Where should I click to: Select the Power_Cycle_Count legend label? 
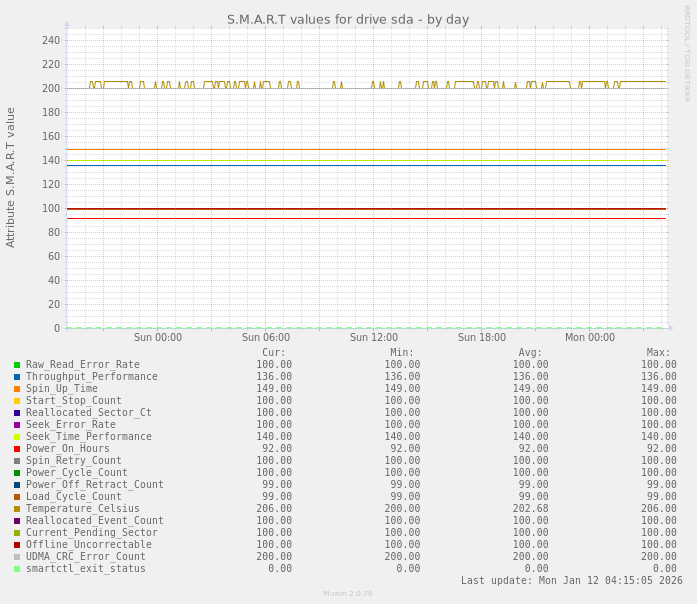(x=77, y=472)
